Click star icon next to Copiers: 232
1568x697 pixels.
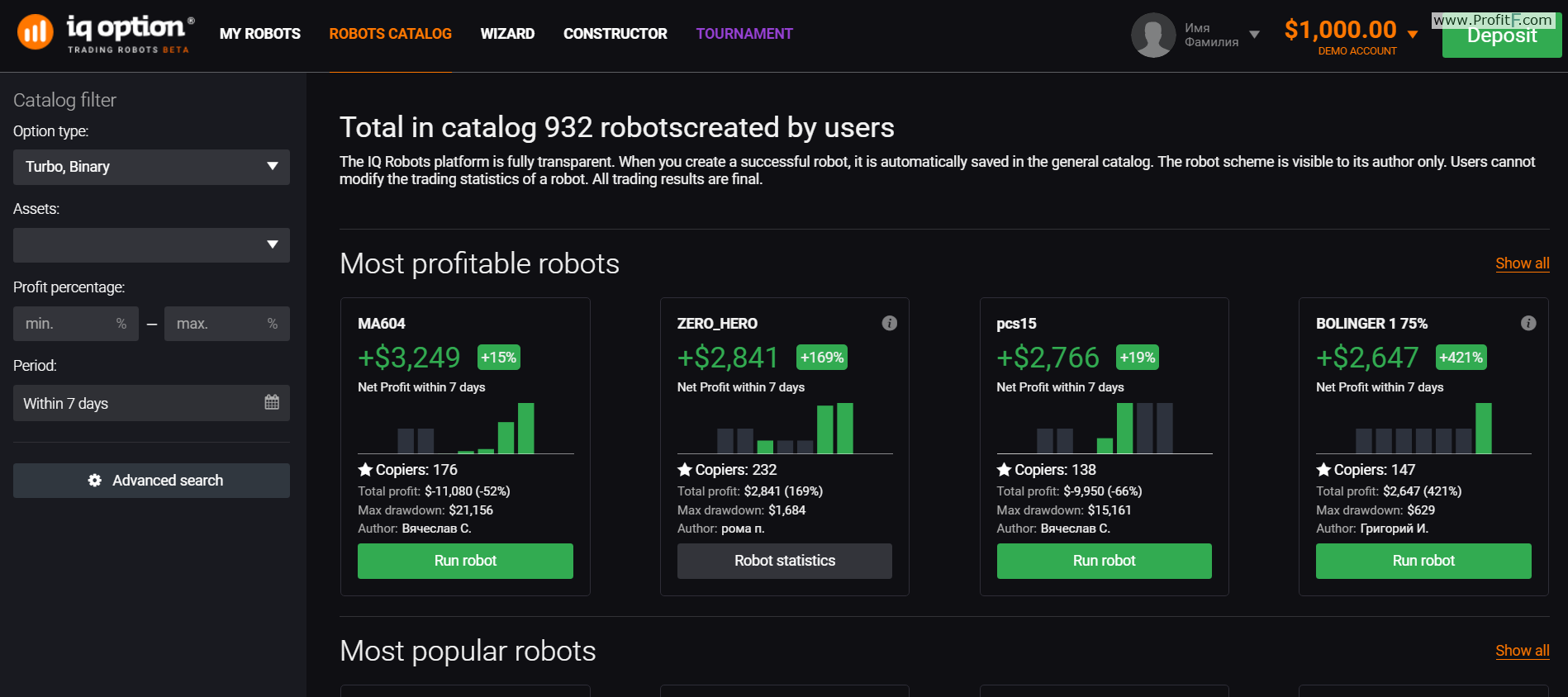click(685, 469)
